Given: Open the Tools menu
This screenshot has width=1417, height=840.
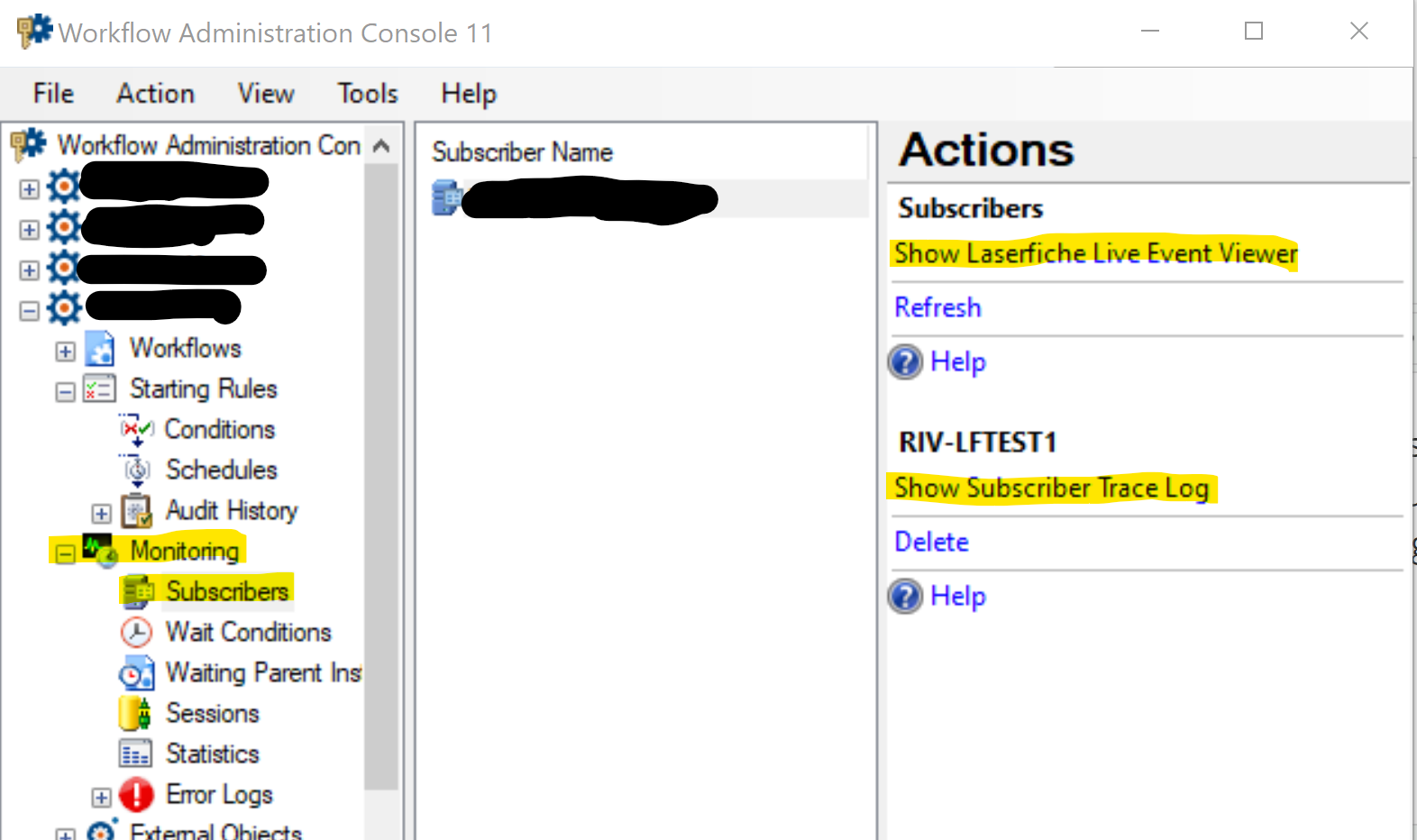Looking at the screenshot, I should tap(368, 94).
